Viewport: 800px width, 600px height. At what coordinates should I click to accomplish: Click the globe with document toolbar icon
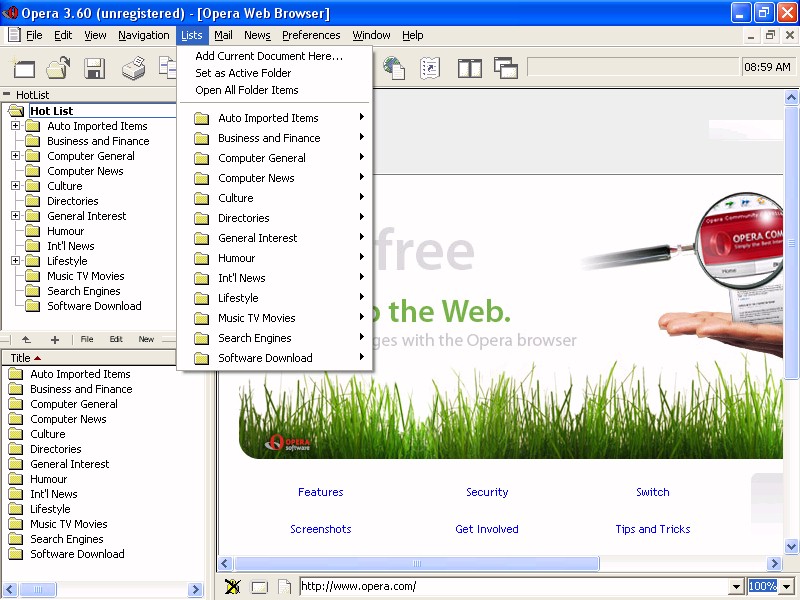pos(394,68)
